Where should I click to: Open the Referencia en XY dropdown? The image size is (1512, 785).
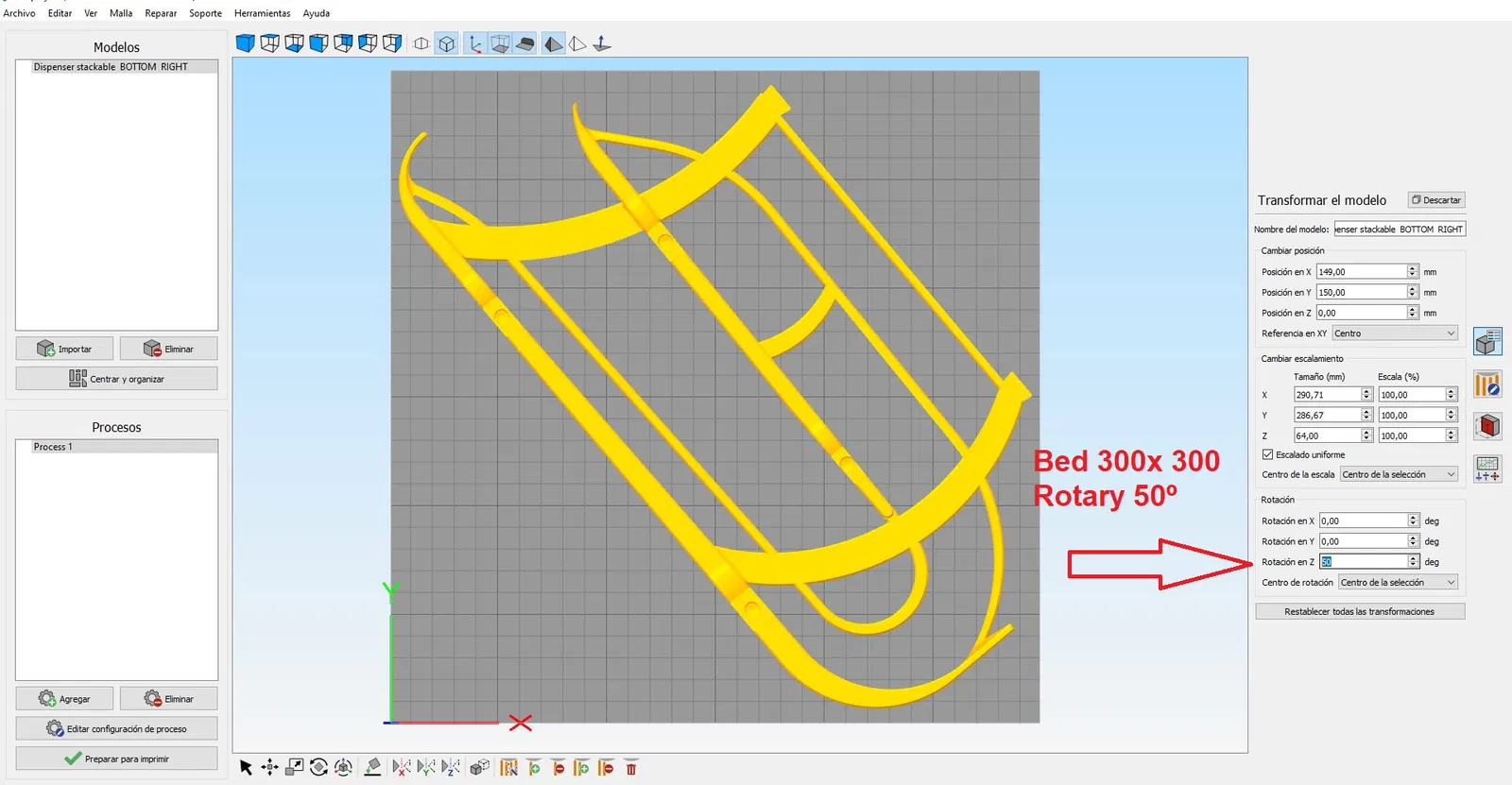1395,333
